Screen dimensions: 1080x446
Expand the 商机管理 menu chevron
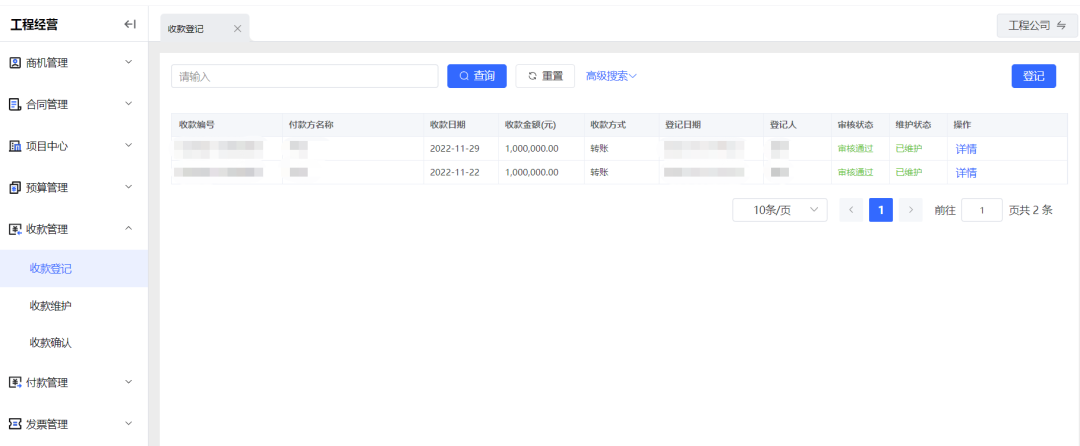click(128, 62)
